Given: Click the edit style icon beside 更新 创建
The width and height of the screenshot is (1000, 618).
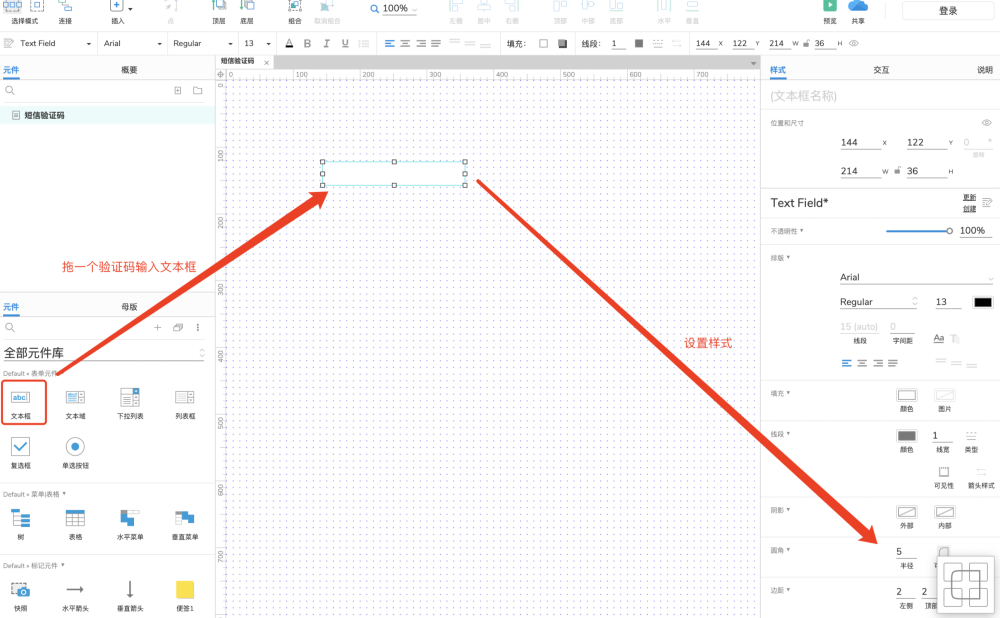Looking at the screenshot, I should 987,203.
